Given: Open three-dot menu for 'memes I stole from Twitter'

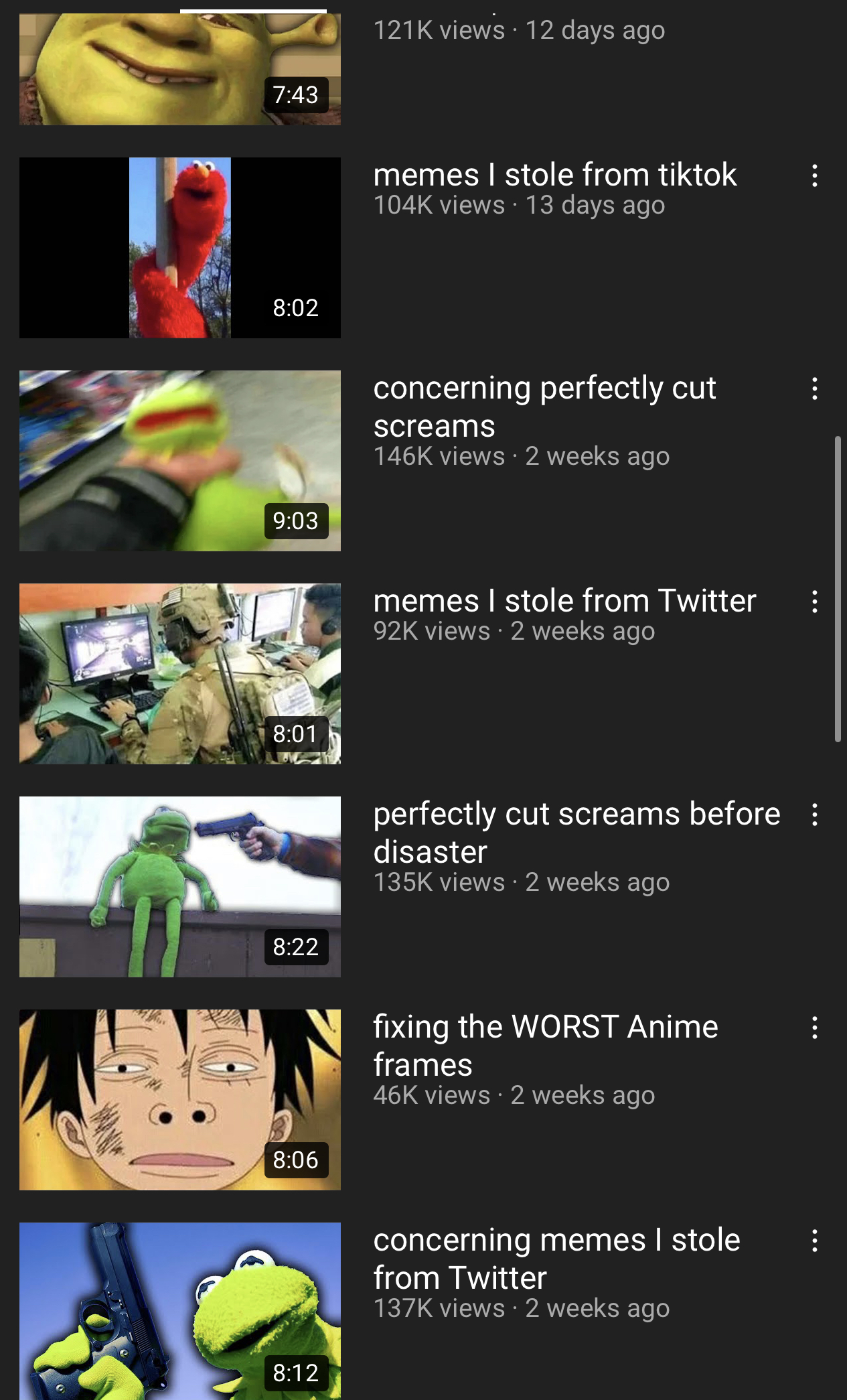Looking at the screenshot, I should (x=814, y=602).
